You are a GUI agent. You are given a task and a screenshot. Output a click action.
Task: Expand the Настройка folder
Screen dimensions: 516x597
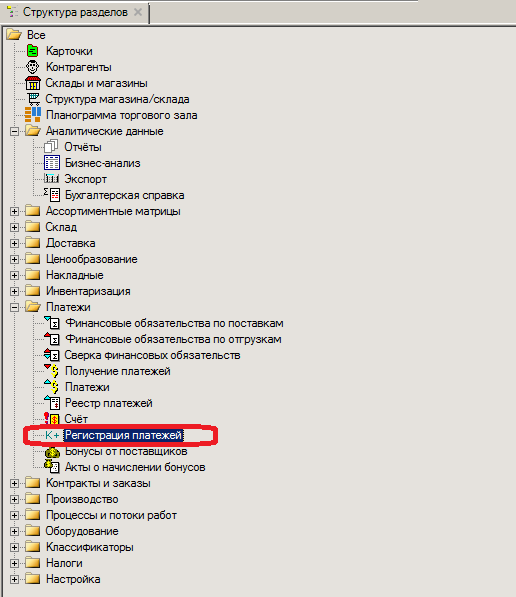(x=14, y=579)
